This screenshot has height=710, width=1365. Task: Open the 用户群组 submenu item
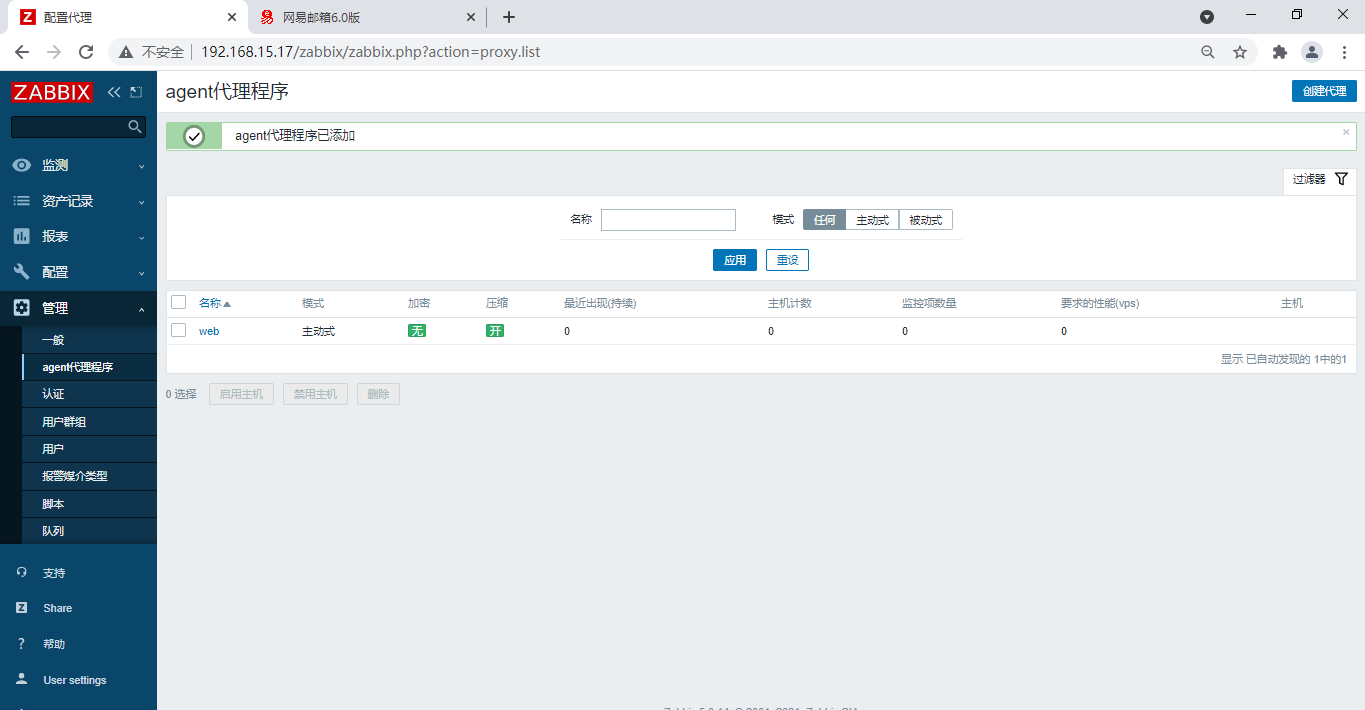point(89,422)
